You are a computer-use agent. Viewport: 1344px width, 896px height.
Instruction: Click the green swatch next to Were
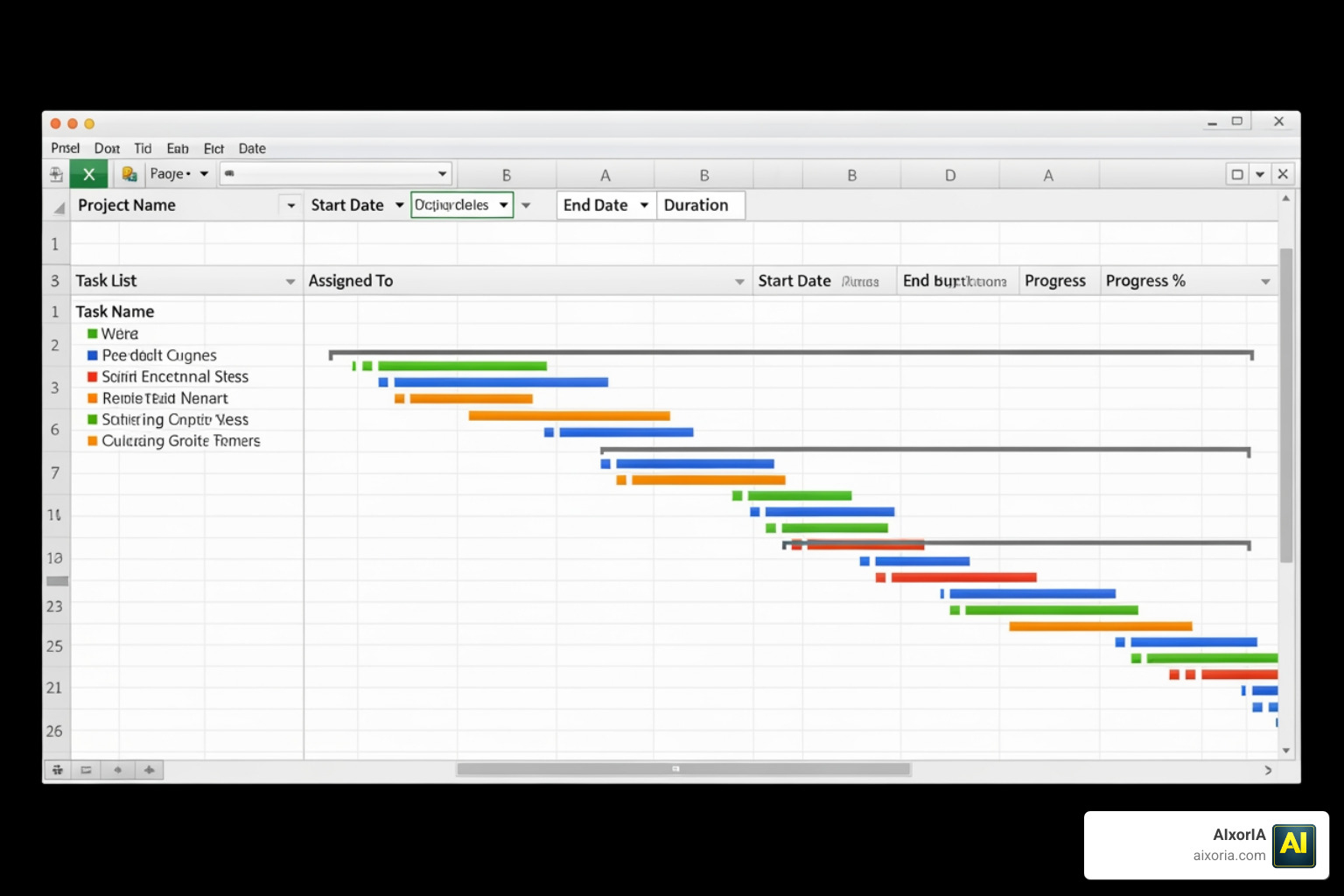(x=92, y=333)
